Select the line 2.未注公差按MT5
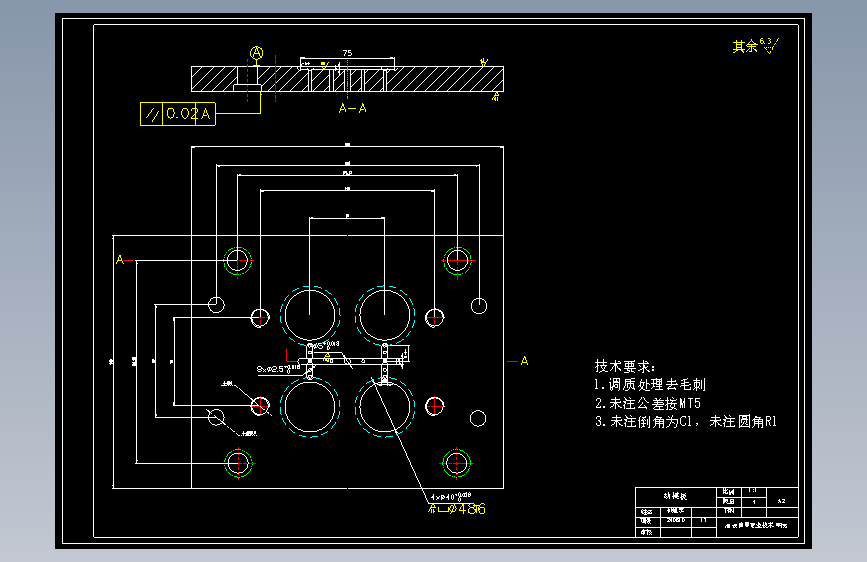This screenshot has width=867, height=562. point(647,403)
